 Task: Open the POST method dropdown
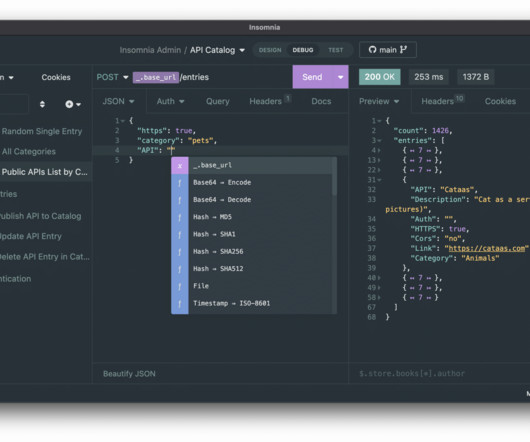pyautogui.click(x=112, y=77)
